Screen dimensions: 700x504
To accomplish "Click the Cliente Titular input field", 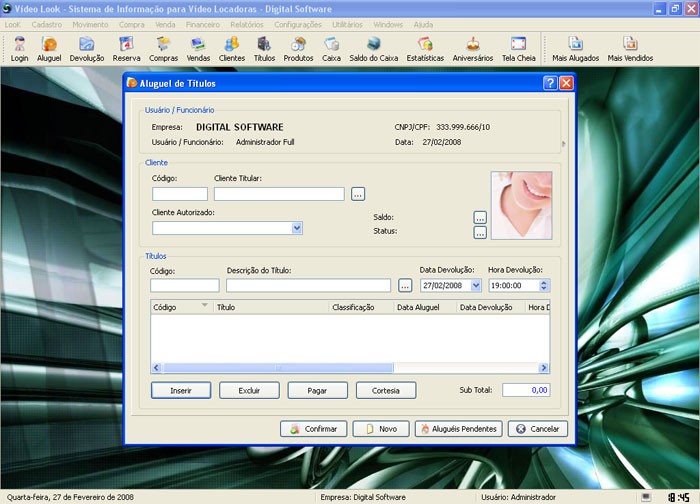I will tap(279, 194).
